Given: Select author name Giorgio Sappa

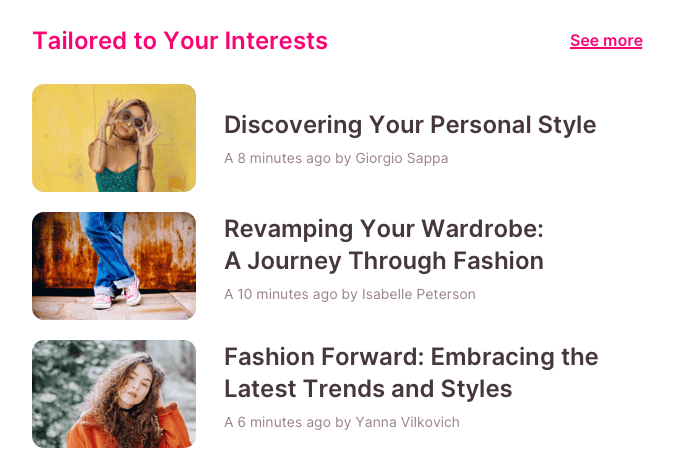Looking at the screenshot, I should pos(402,158).
